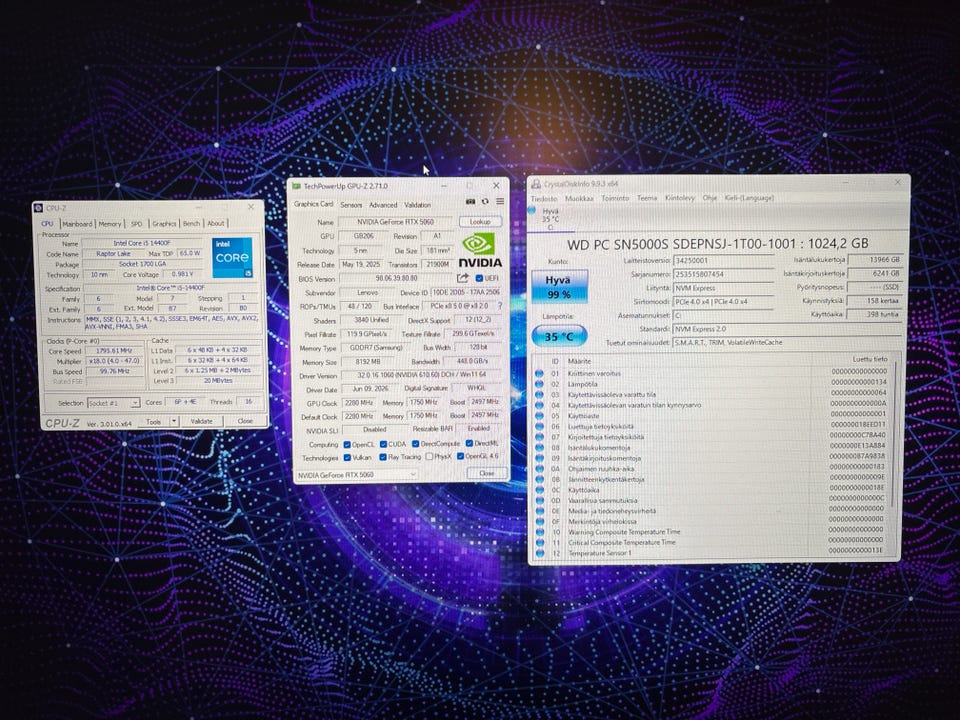Click the Sarjanumero serial number field
Screen dimensions: 960x720
(723, 274)
